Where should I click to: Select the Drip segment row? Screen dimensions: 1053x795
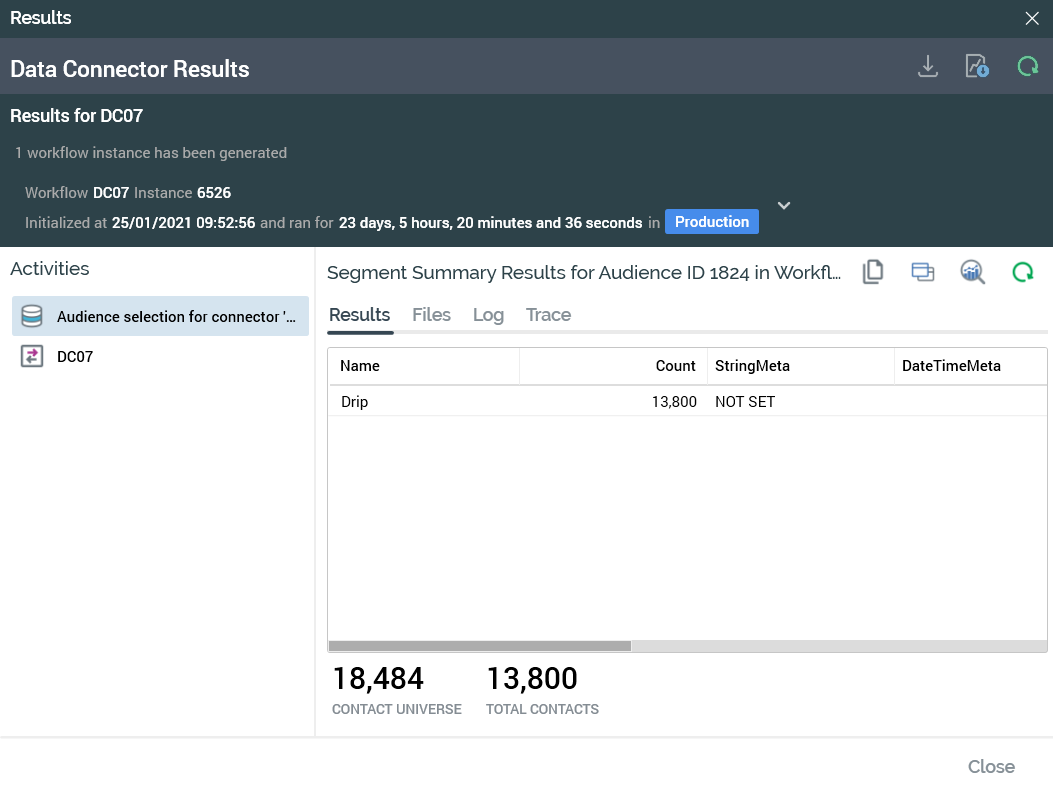(x=600, y=402)
